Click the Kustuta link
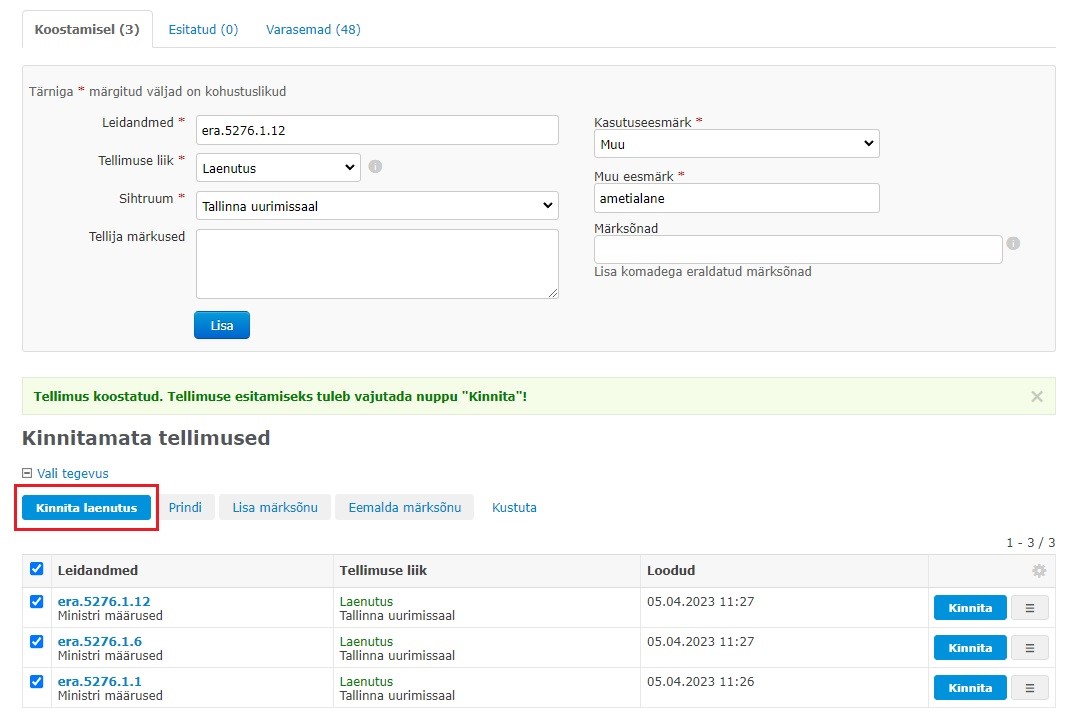1068x722 pixels. pyautogui.click(x=514, y=508)
